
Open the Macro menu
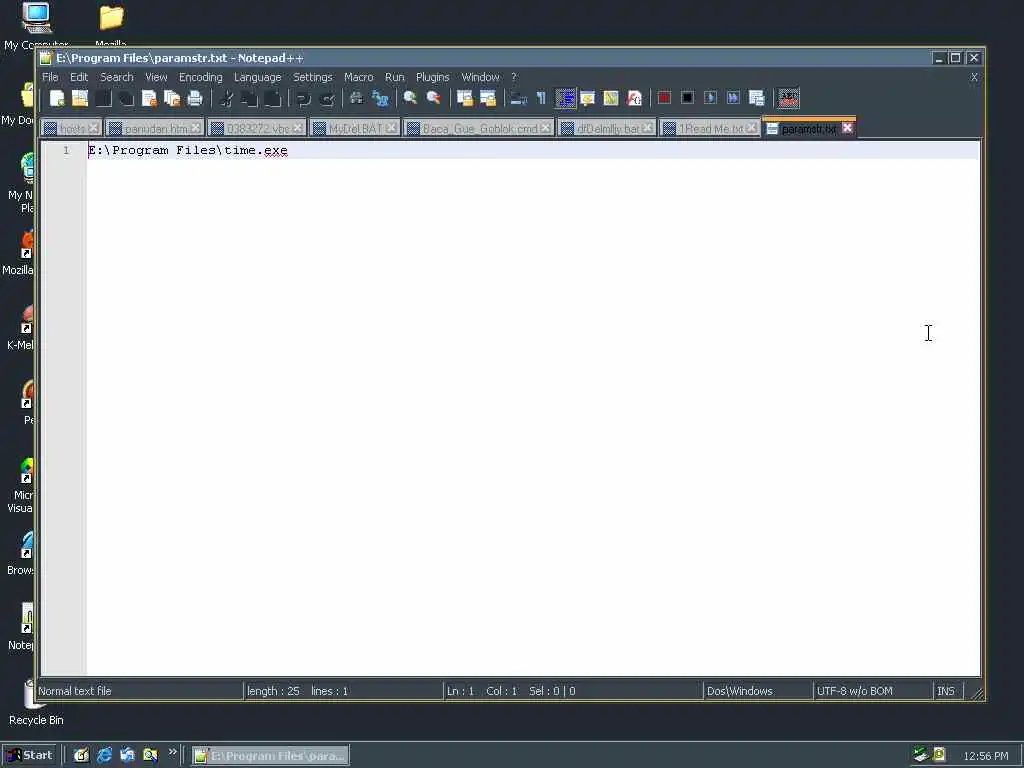coord(359,77)
